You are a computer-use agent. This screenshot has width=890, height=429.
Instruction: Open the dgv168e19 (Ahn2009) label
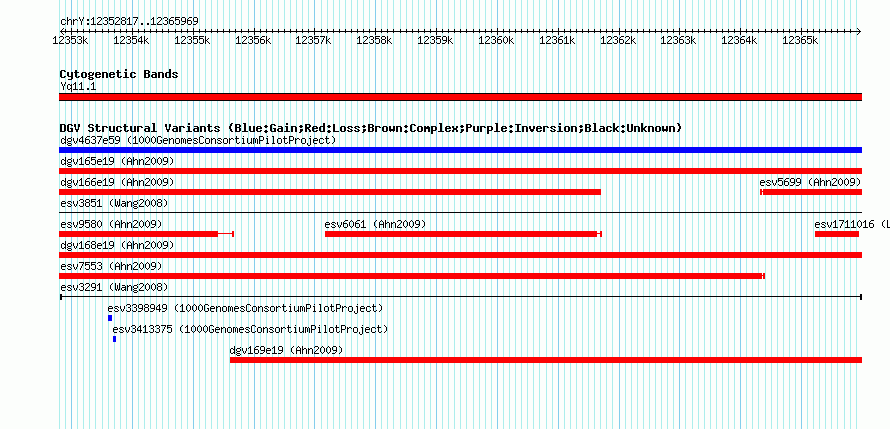(x=117, y=245)
